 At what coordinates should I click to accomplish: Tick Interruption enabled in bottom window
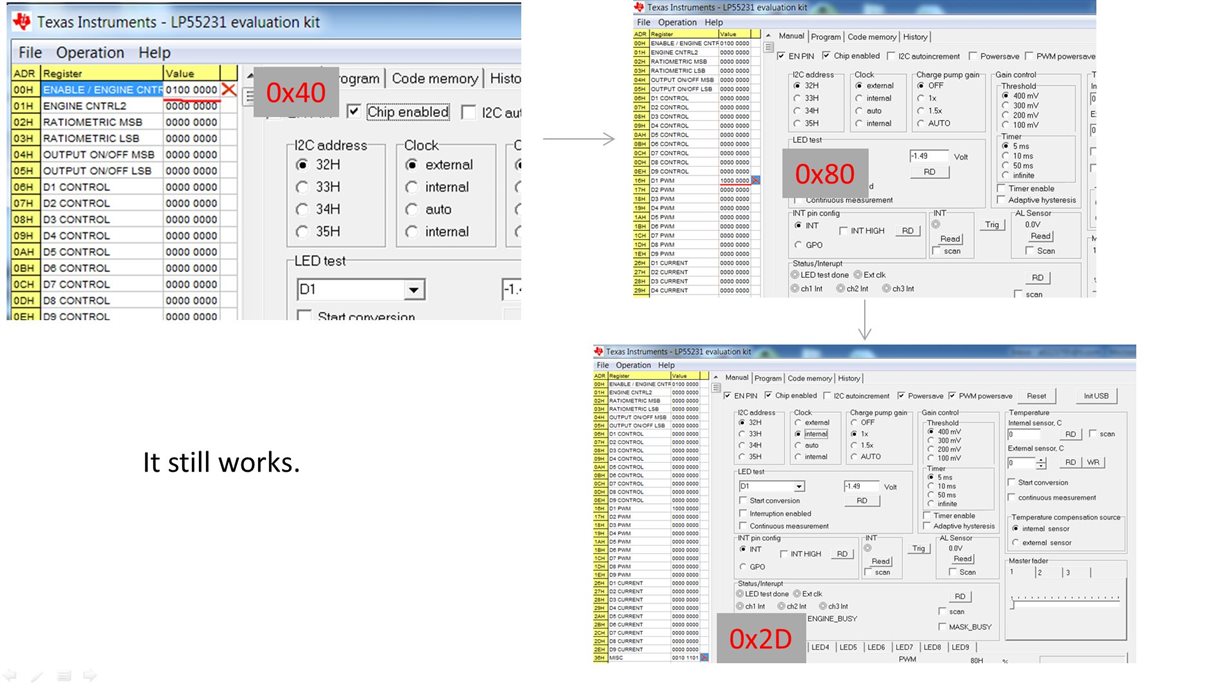pyautogui.click(x=743, y=513)
